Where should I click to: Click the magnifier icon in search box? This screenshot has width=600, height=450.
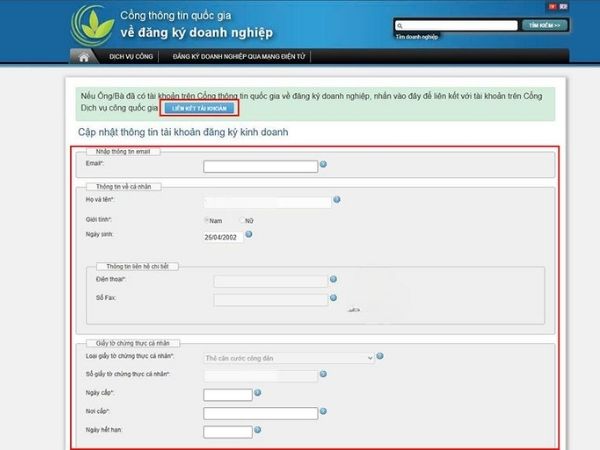pyautogui.click(x=400, y=26)
